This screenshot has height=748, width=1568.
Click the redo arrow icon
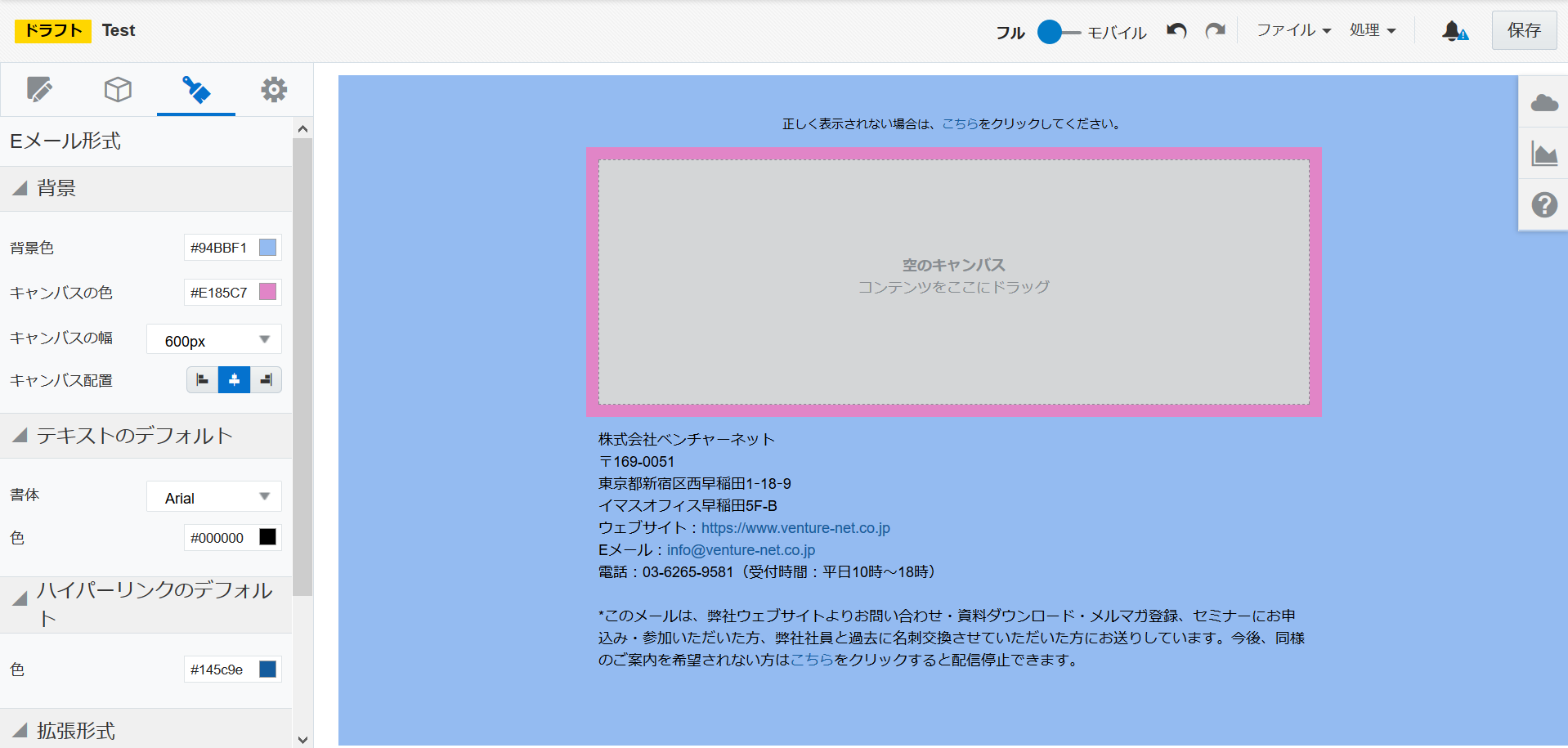point(1216,31)
